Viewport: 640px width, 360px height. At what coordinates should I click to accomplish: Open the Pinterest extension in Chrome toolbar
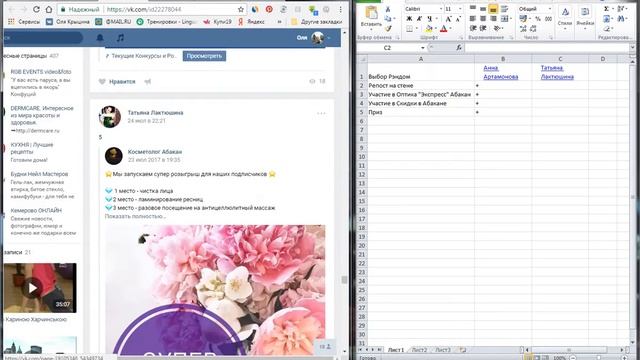pyautogui.click(x=269, y=9)
